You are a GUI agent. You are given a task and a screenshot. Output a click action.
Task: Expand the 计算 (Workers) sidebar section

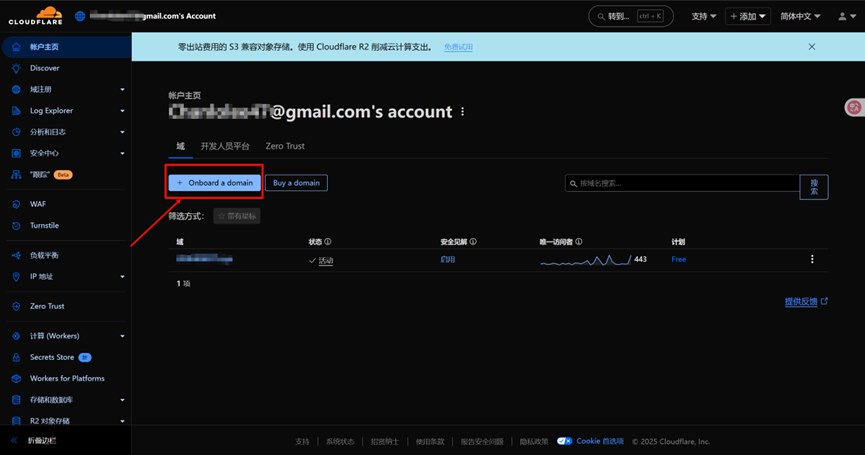pyautogui.click(x=122, y=336)
